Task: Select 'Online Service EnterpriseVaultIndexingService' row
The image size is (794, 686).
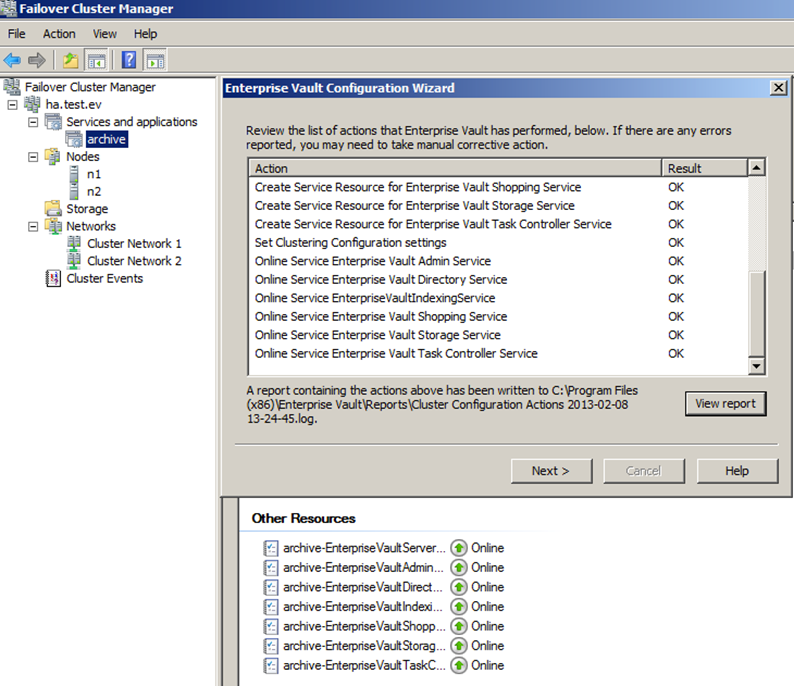Action: (498, 298)
